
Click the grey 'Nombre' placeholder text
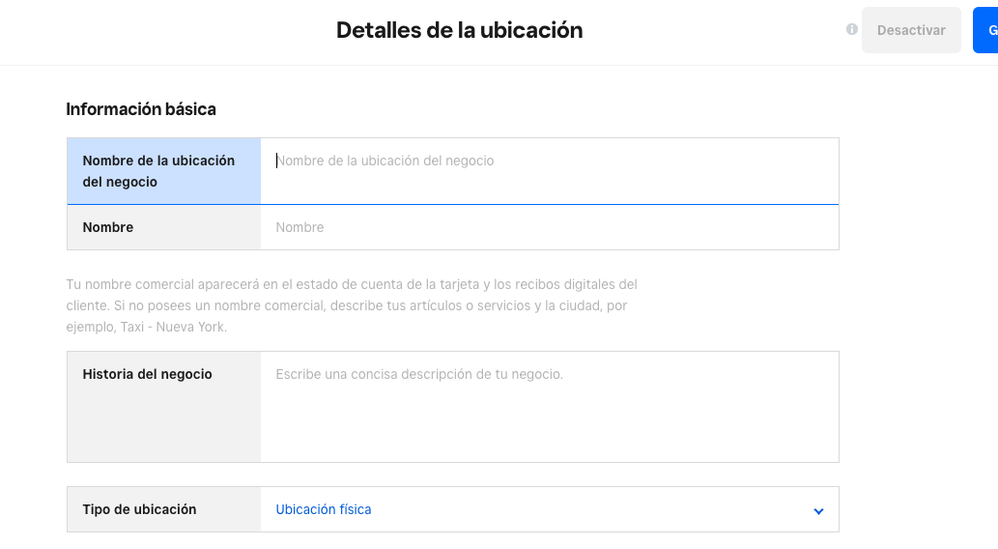tap(300, 228)
